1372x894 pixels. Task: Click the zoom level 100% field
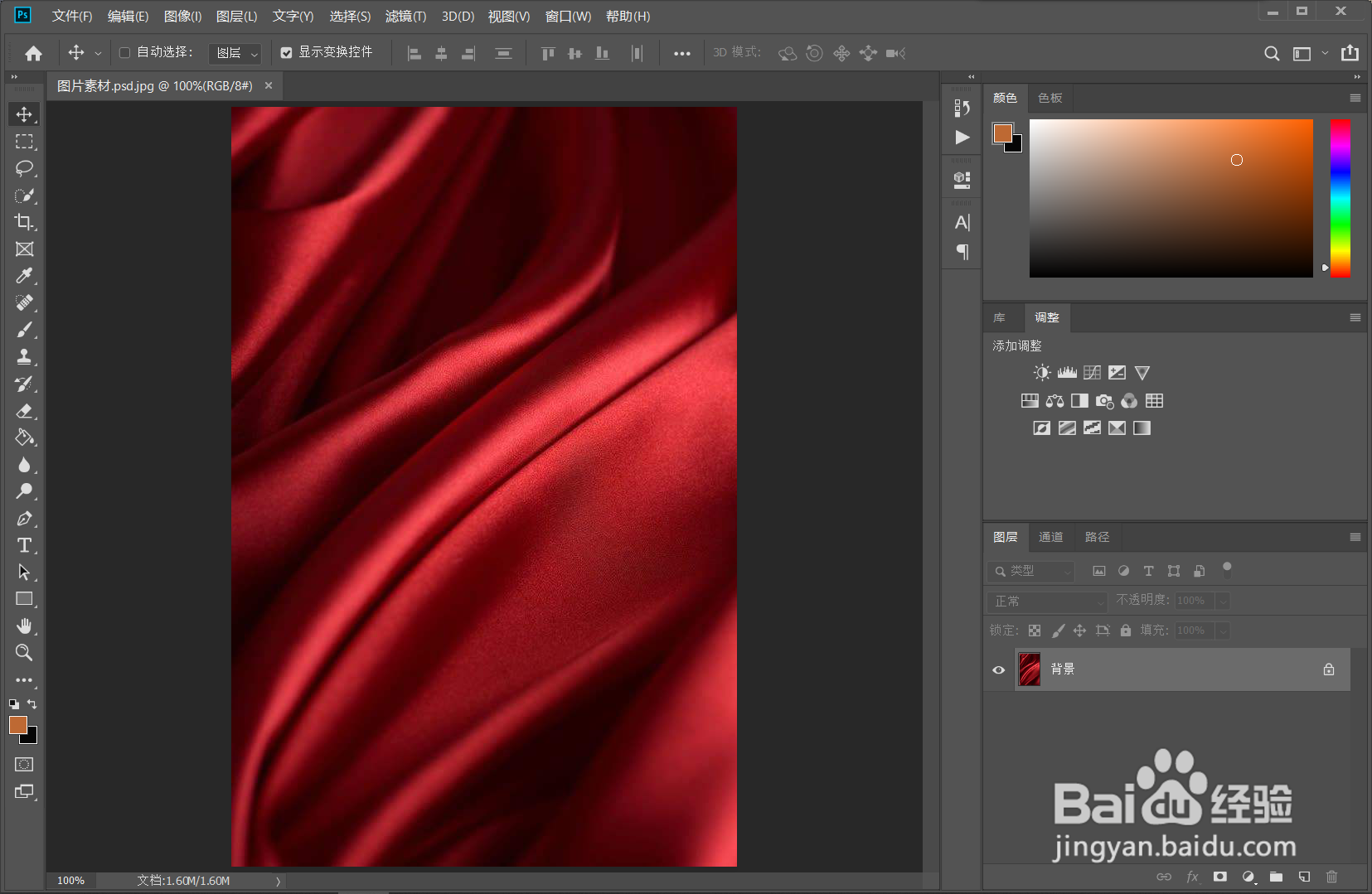click(x=71, y=881)
